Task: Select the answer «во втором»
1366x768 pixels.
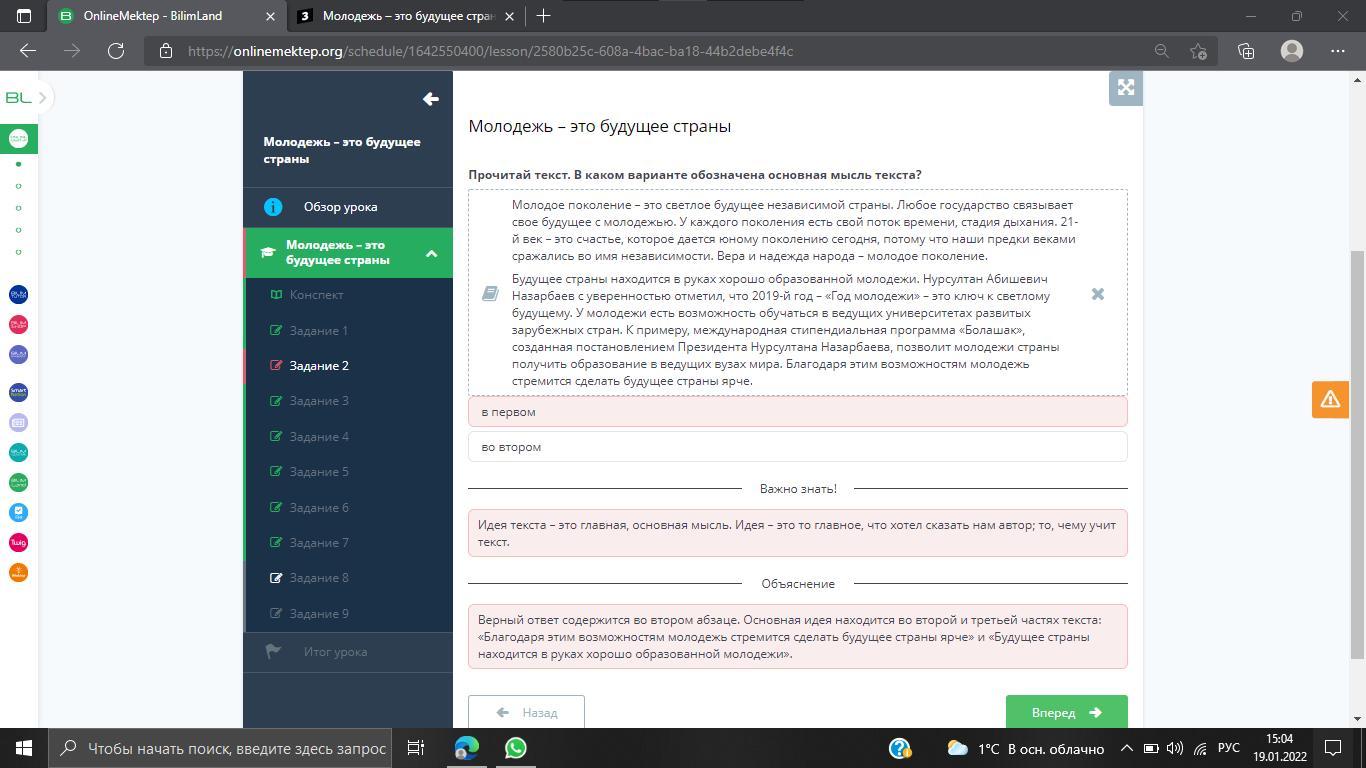Action: [798, 447]
